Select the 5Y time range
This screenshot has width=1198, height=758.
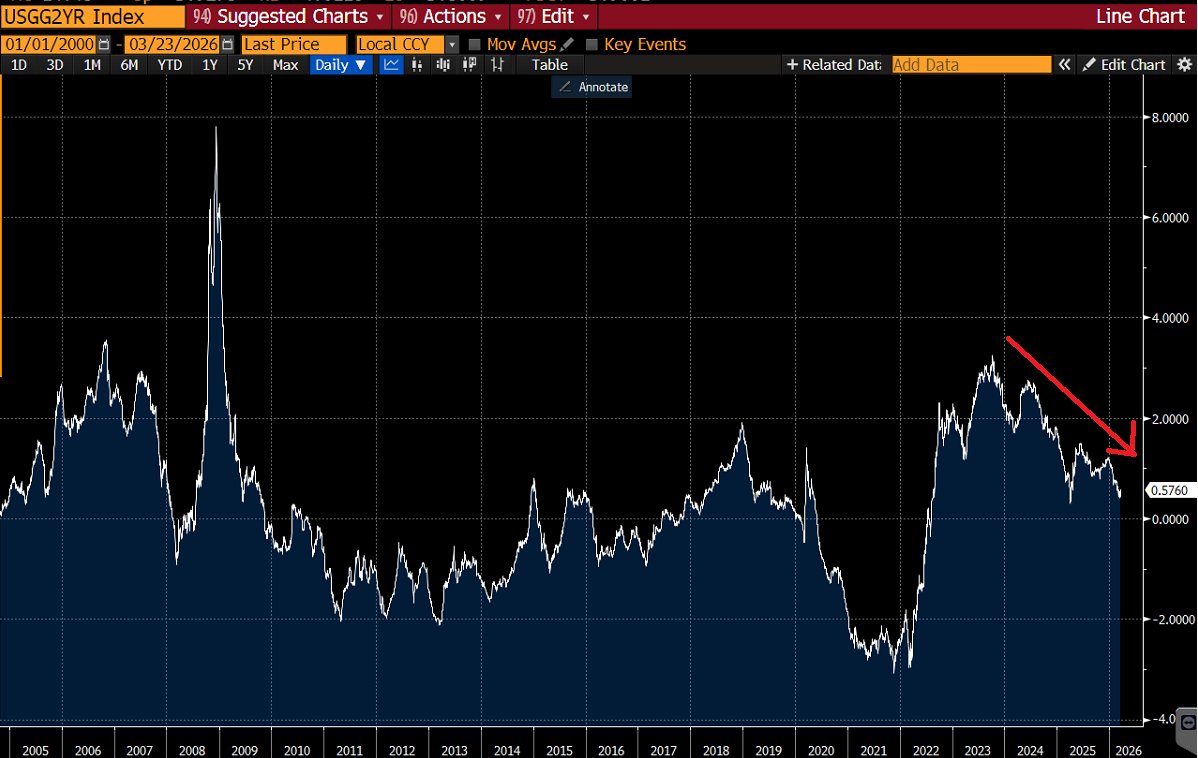pos(244,65)
